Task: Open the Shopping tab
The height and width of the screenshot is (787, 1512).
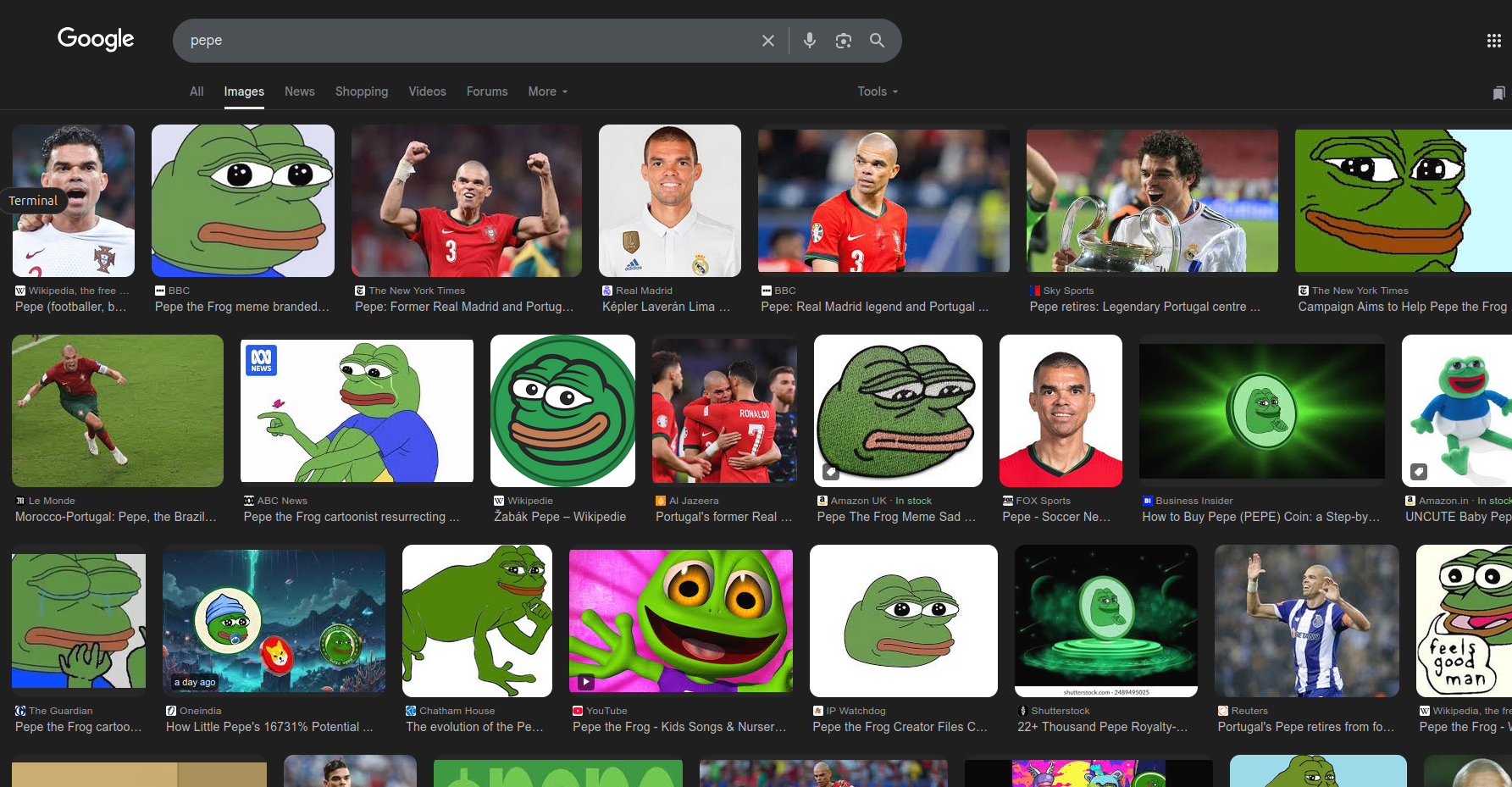Action: [x=362, y=91]
